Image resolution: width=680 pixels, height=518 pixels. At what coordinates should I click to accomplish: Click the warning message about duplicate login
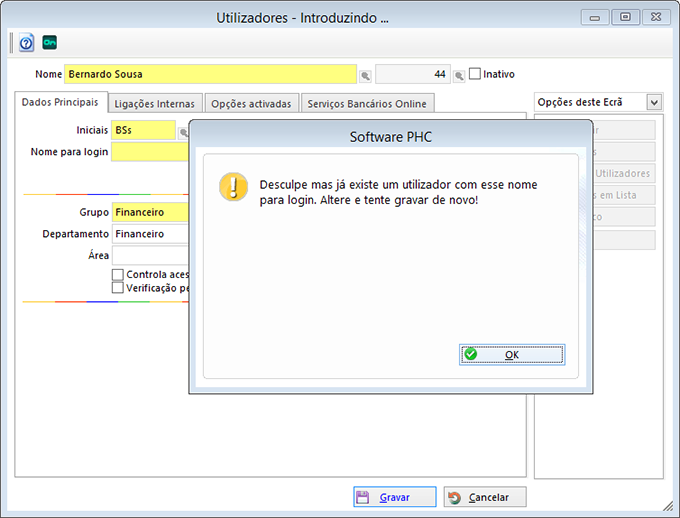coord(398,192)
